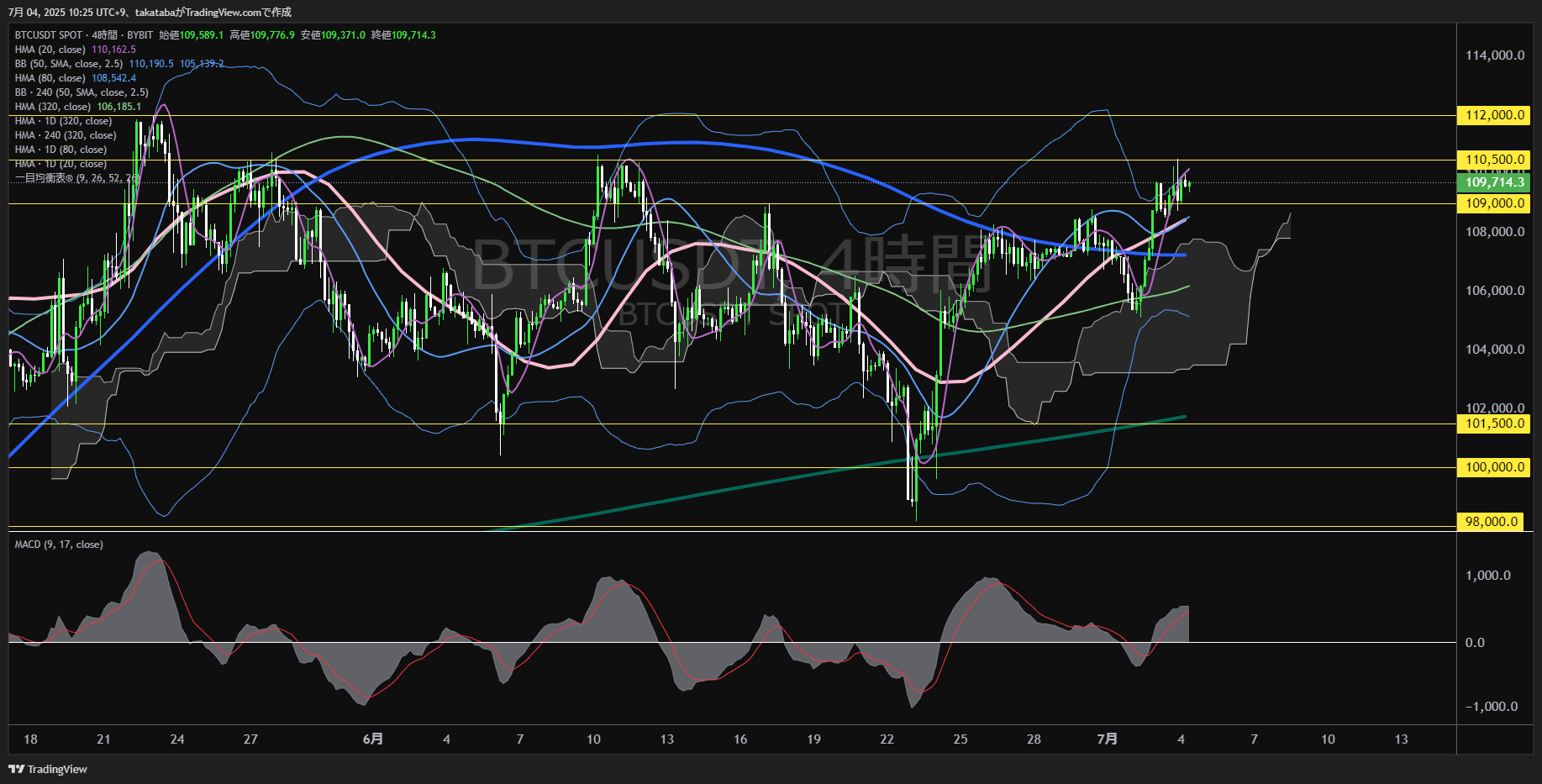Click the 25 date label on time axis
Screen dimensions: 1542x784
pos(960,739)
